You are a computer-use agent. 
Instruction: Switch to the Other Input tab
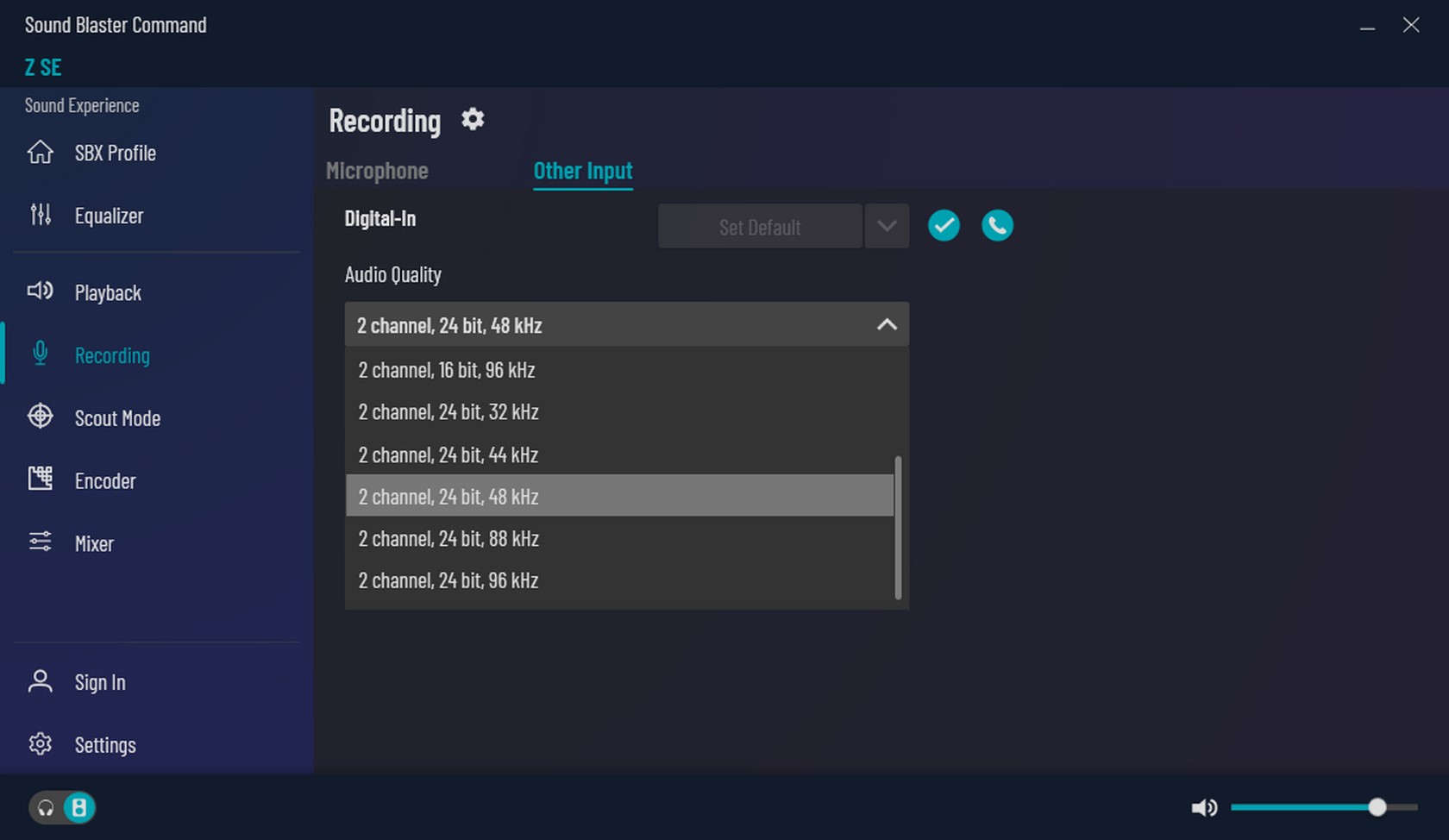[583, 171]
